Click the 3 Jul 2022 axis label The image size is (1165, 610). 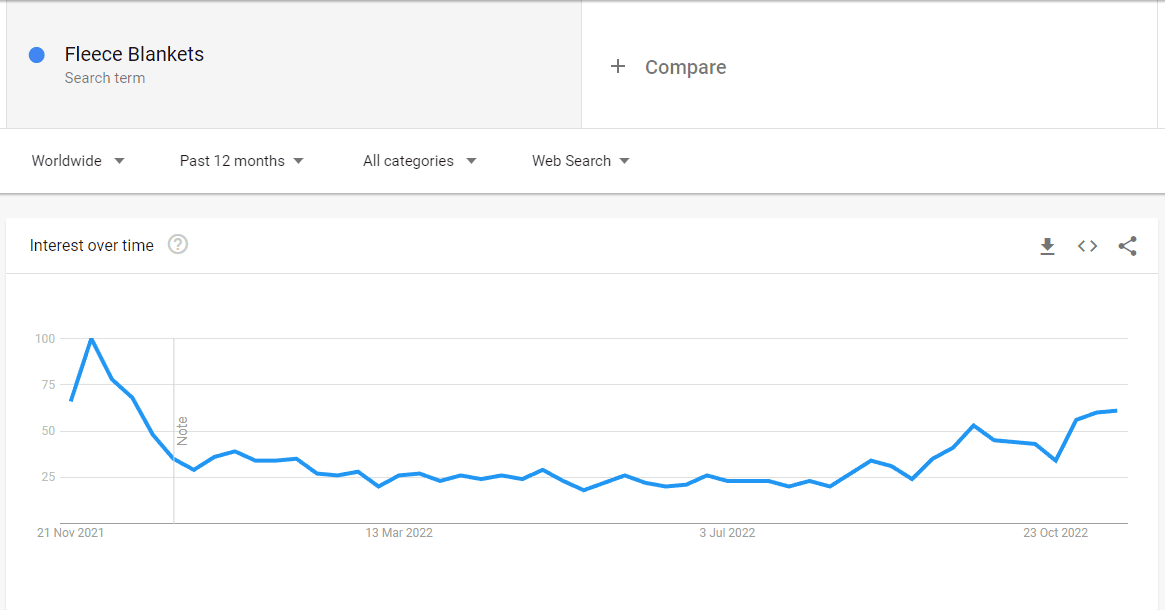tap(727, 533)
